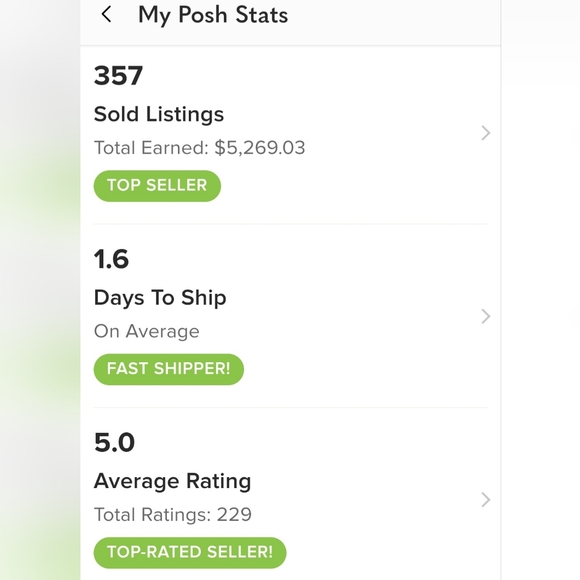Open the Days To Ship heading
This screenshot has width=580, height=580.
(160, 298)
